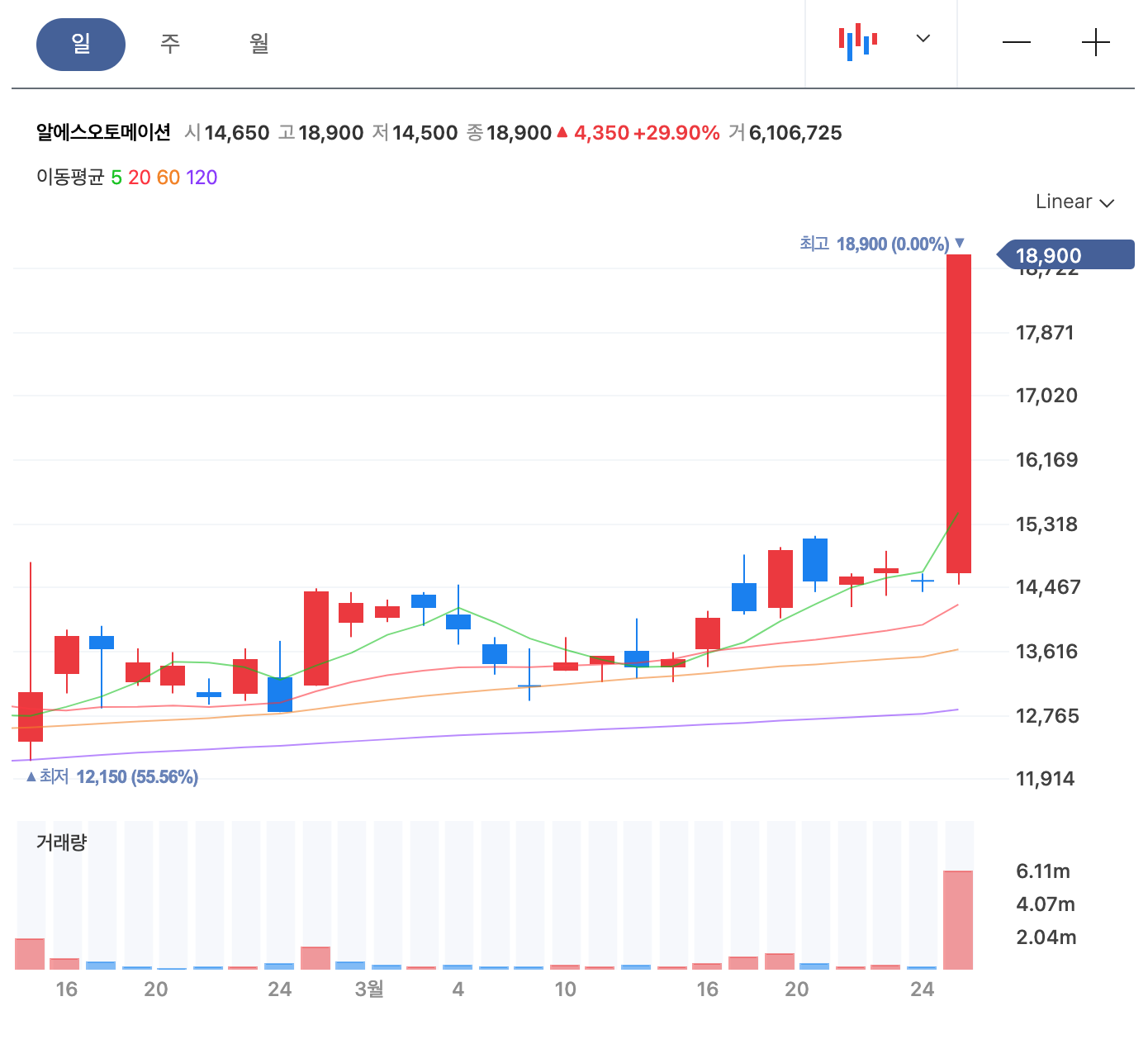1148x1044 pixels.
Task: Click the 5-day moving average label
Action: 116,178
